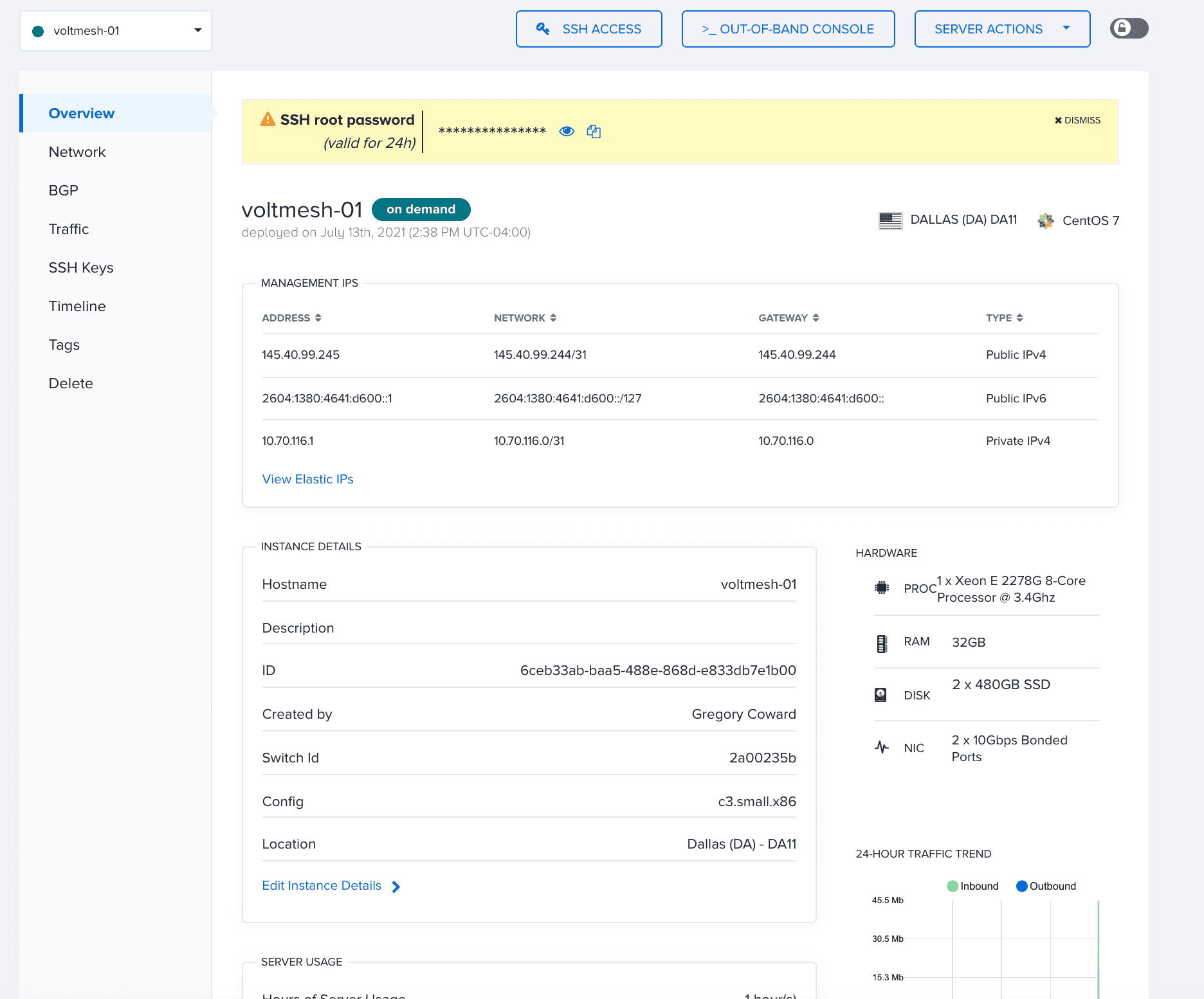
Task: Click the Private IPv4 type cell
Action: point(1018,441)
